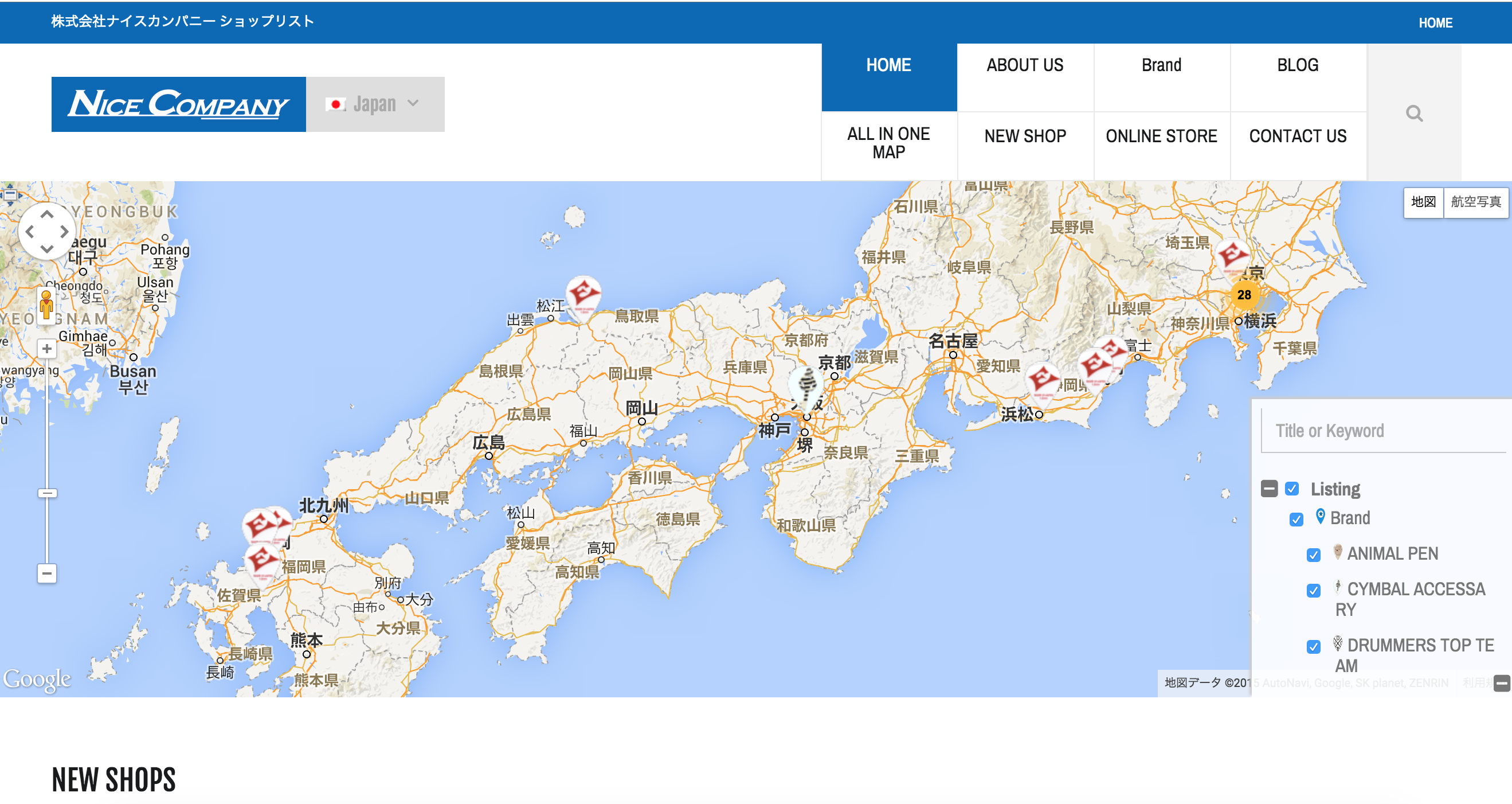The height and width of the screenshot is (804, 1512).
Task: Pan the map down with arrow
Action: [x=47, y=249]
